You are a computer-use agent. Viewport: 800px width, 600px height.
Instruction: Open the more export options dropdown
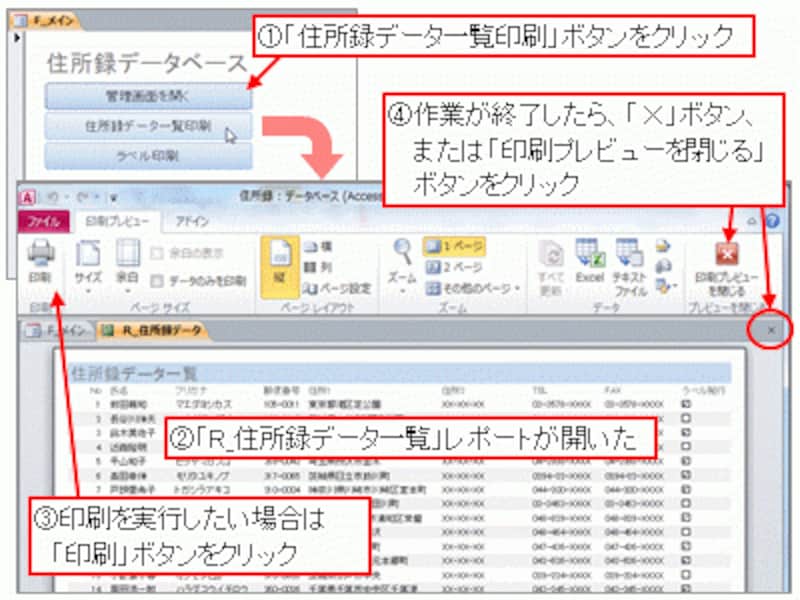click(x=665, y=286)
